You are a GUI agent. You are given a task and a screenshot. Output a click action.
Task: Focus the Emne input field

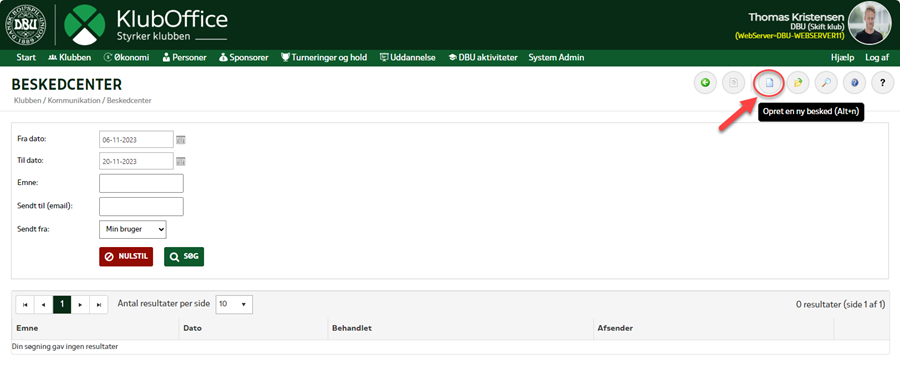pyautogui.click(x=141, y=183)
